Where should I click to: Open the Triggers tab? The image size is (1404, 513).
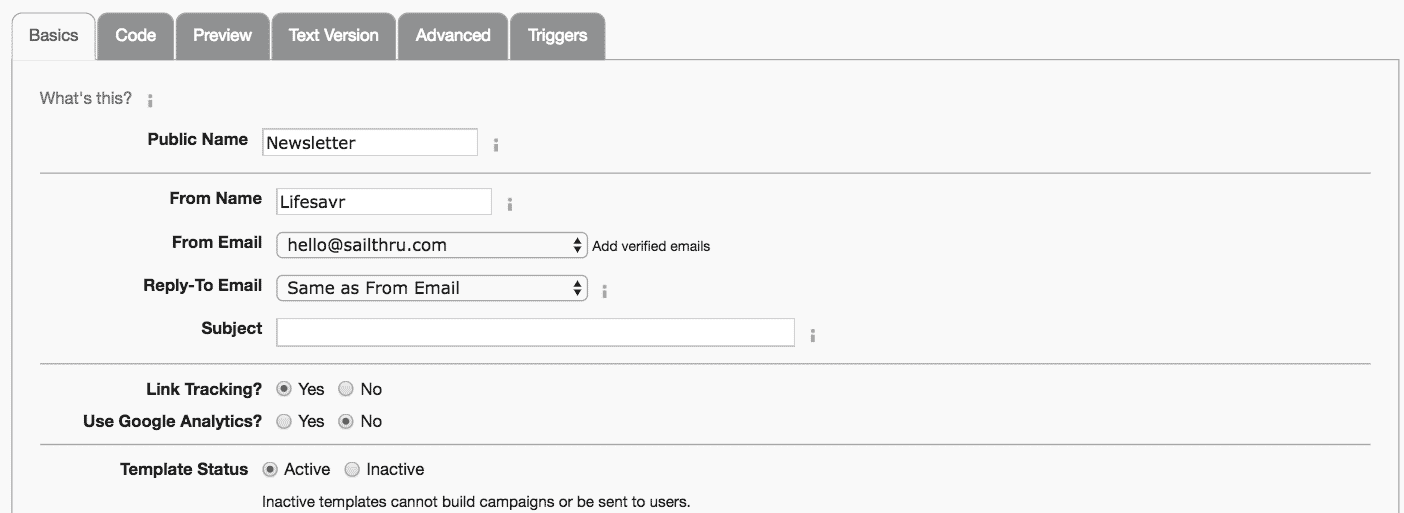[557, 36]
